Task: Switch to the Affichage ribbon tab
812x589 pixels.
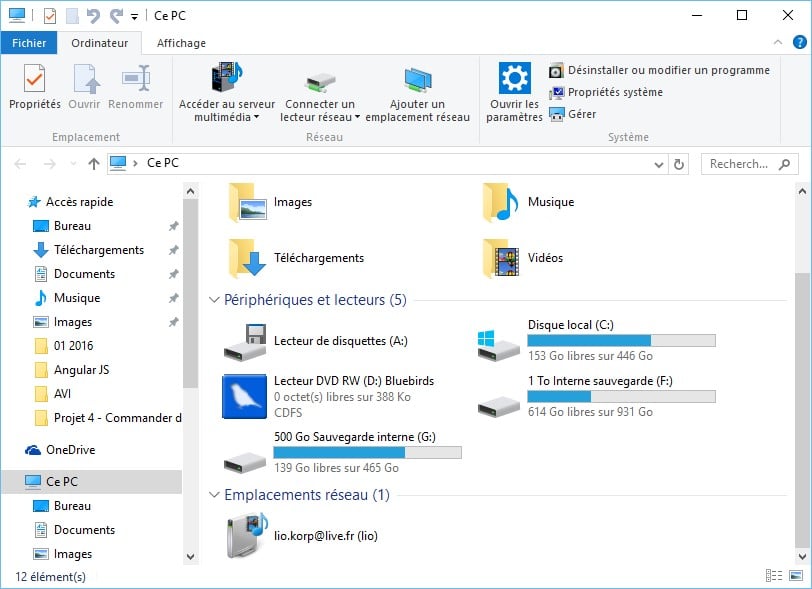Action: click(x=181, y=43)
